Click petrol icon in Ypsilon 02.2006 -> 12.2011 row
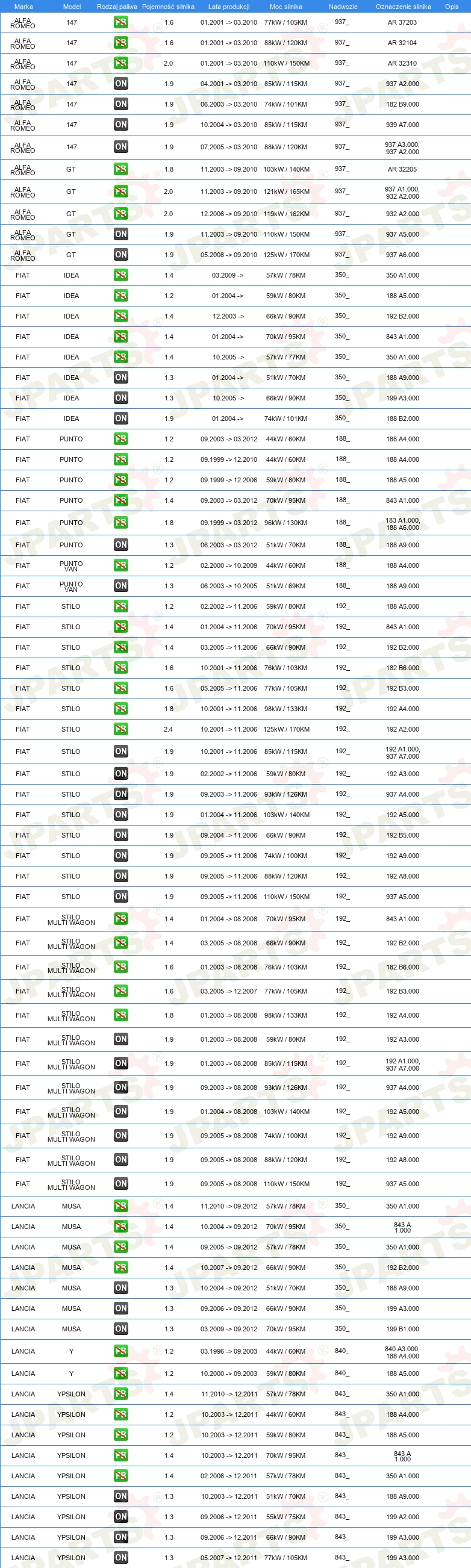471x1568 pixels. coord(121,1476)
